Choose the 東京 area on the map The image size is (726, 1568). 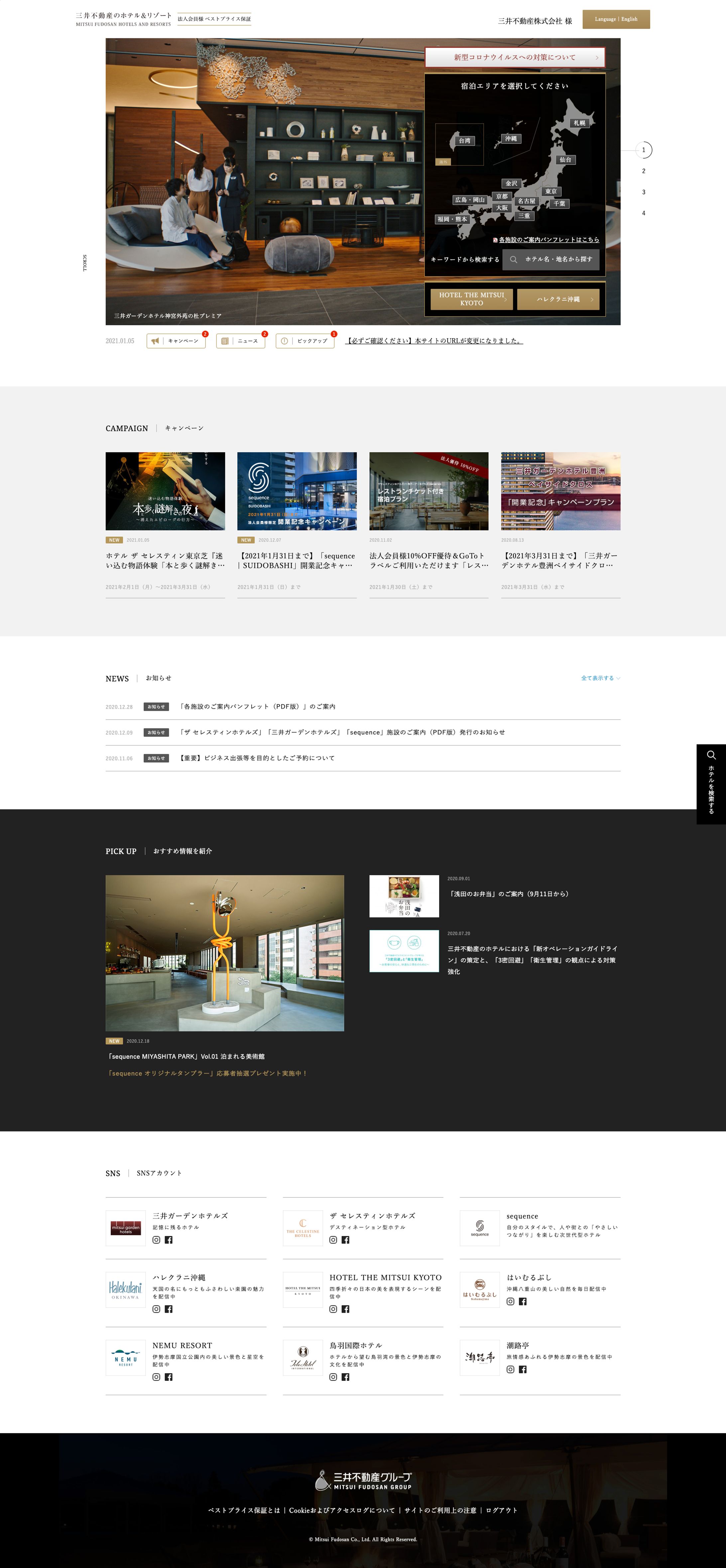click(551, 192)
